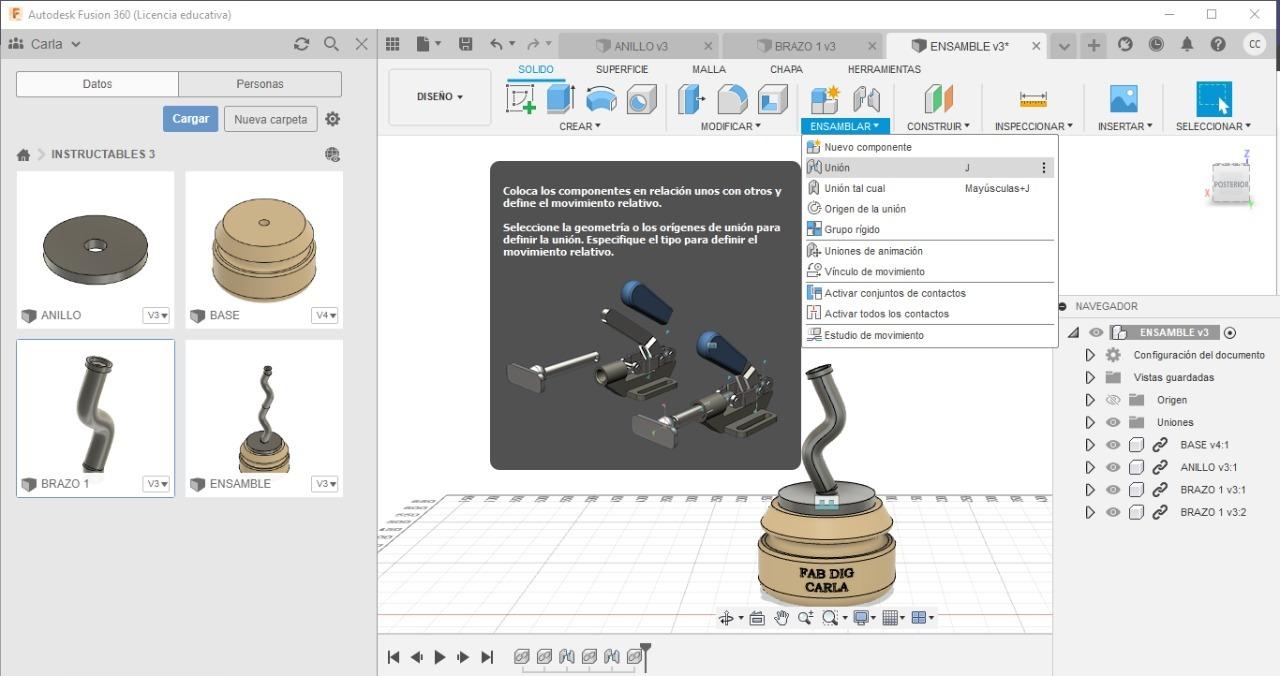Switch to the SUPERFICIE ribbon tab
The width and height of the screenshot is (1280, 676).
click(622, 69)
